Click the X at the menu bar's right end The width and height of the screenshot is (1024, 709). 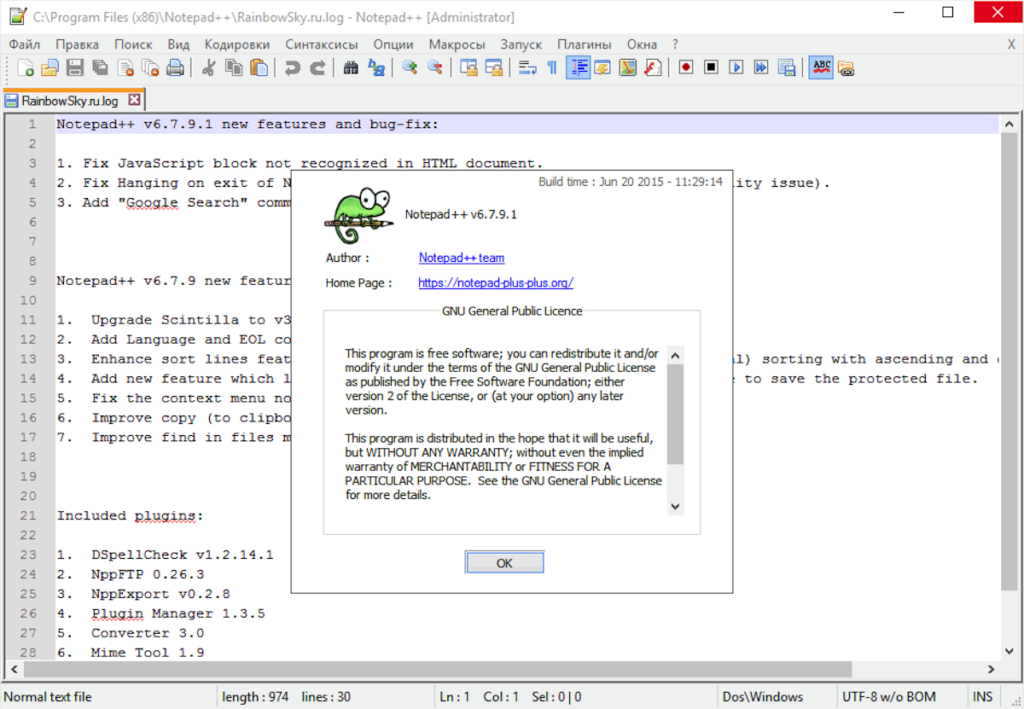pyautogui.click(x=1011, y=44)
